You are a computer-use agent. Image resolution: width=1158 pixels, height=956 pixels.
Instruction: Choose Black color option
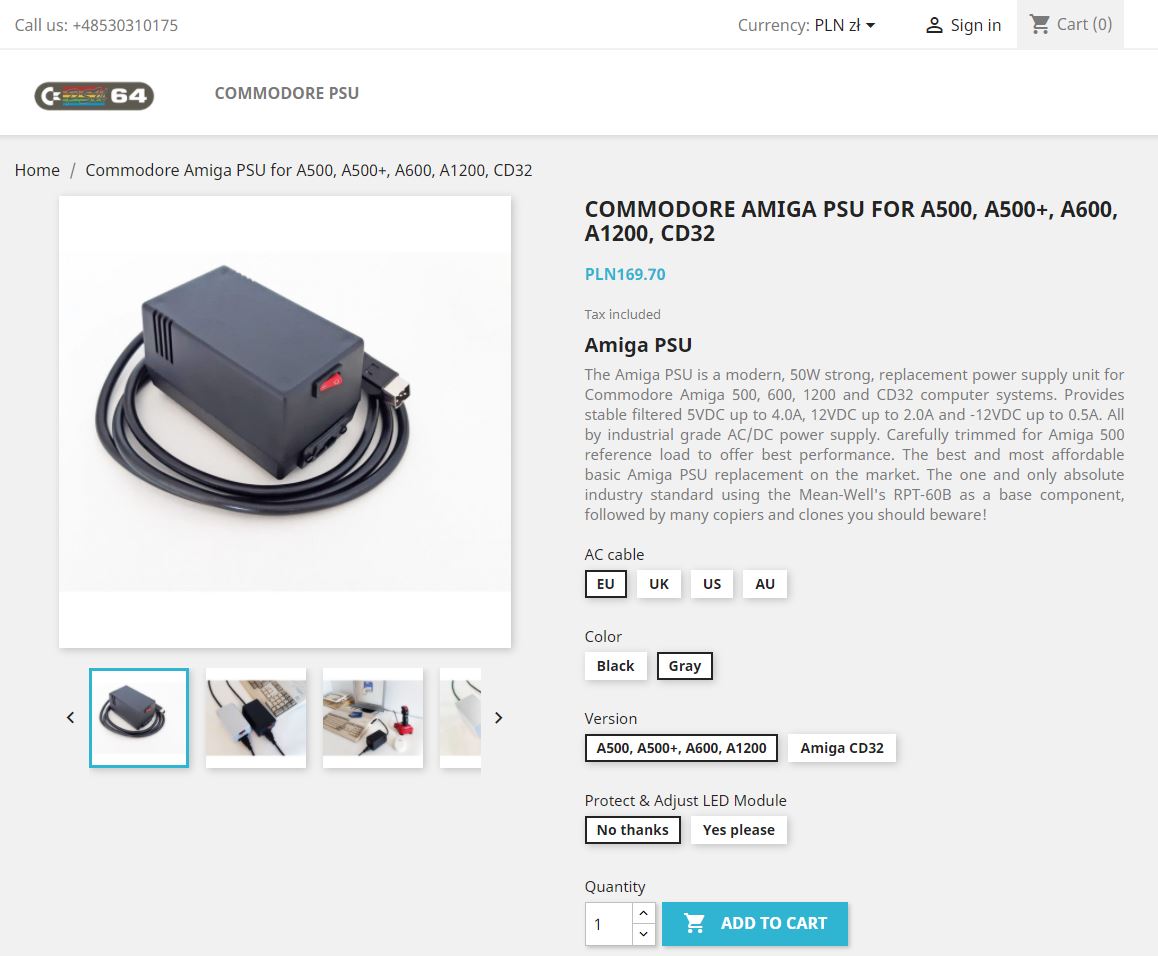[615, 666]
